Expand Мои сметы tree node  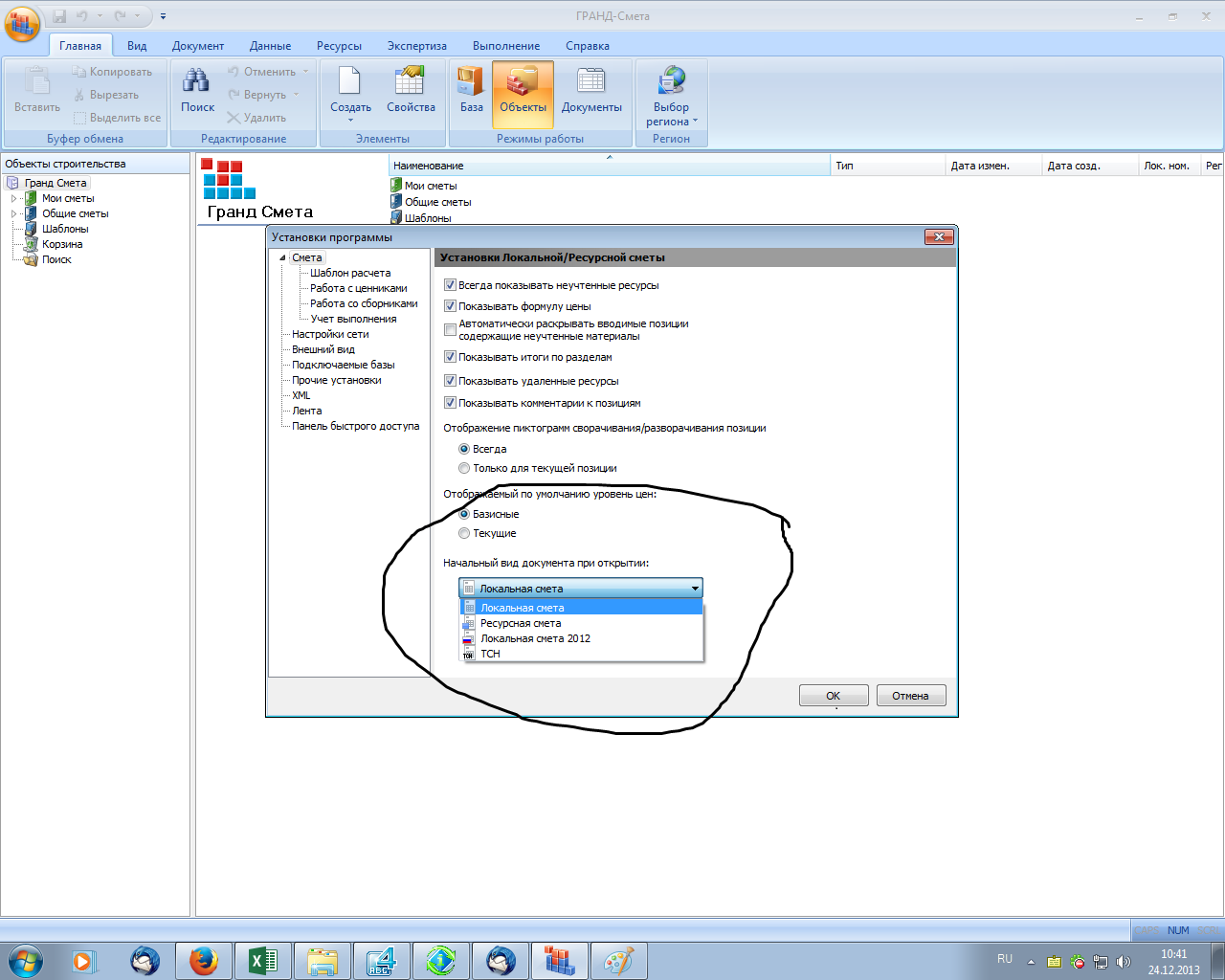(14, 198)
